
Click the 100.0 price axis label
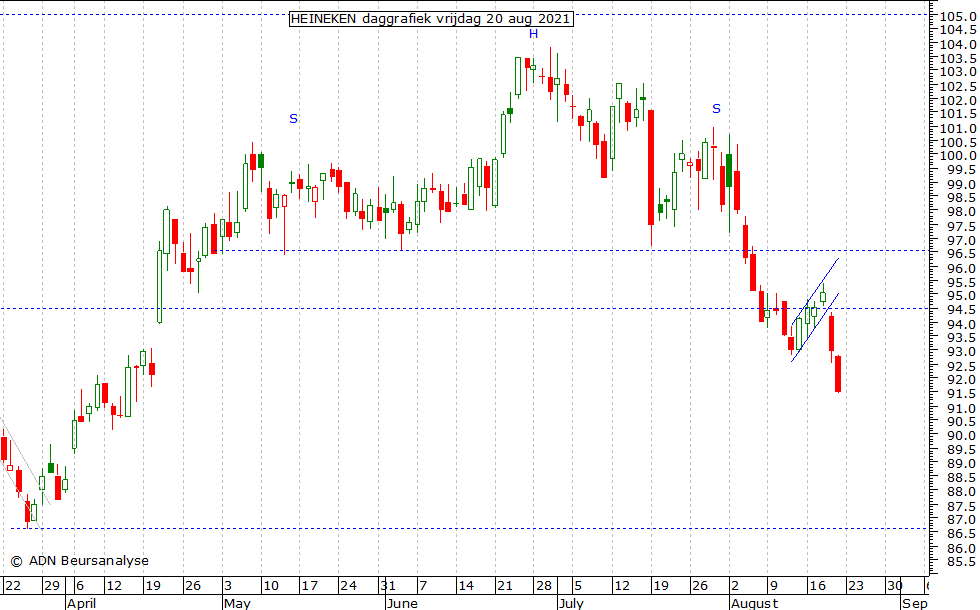958,156
